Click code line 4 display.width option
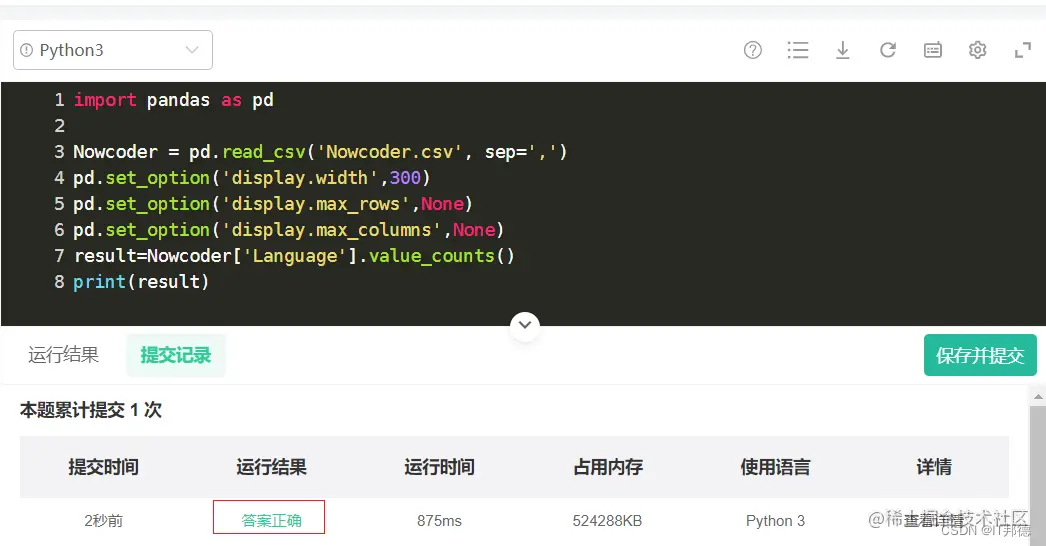 point(251,178)
